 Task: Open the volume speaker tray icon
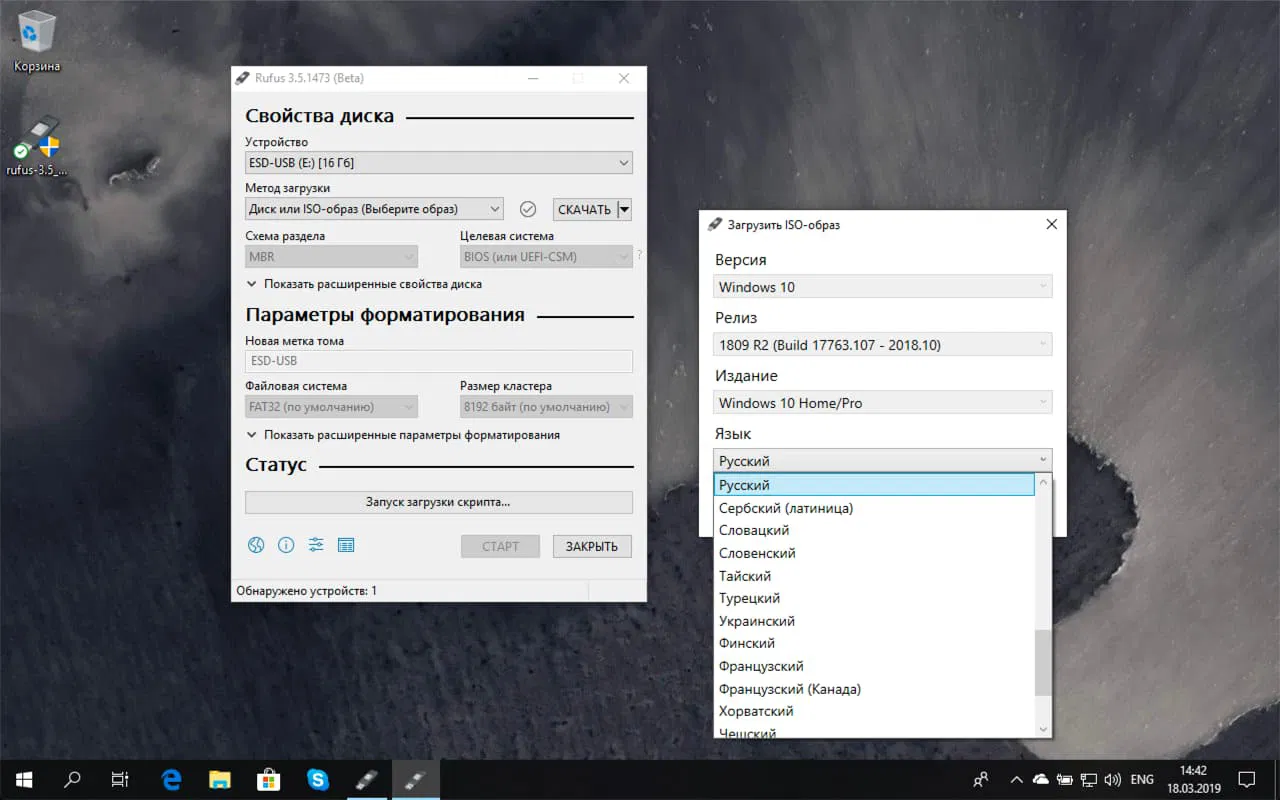click(1113, 779)
